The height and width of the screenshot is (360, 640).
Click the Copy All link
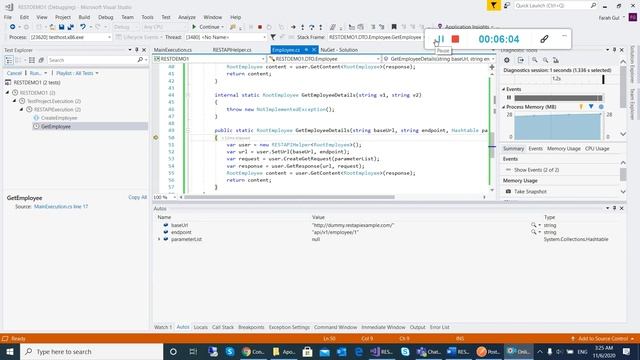click(x=138, y=197)
